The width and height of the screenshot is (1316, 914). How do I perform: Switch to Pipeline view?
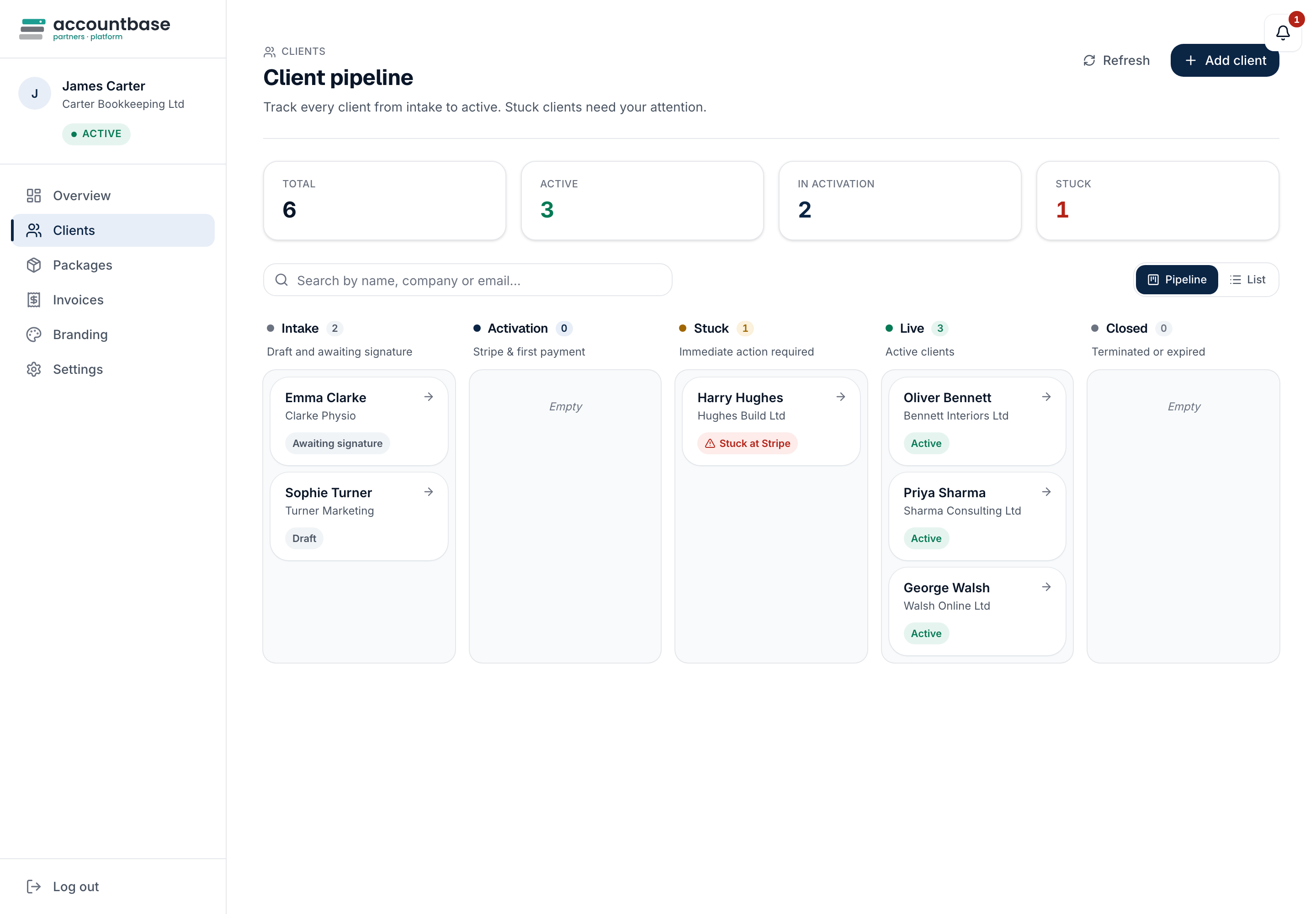tap(1176, 280)
